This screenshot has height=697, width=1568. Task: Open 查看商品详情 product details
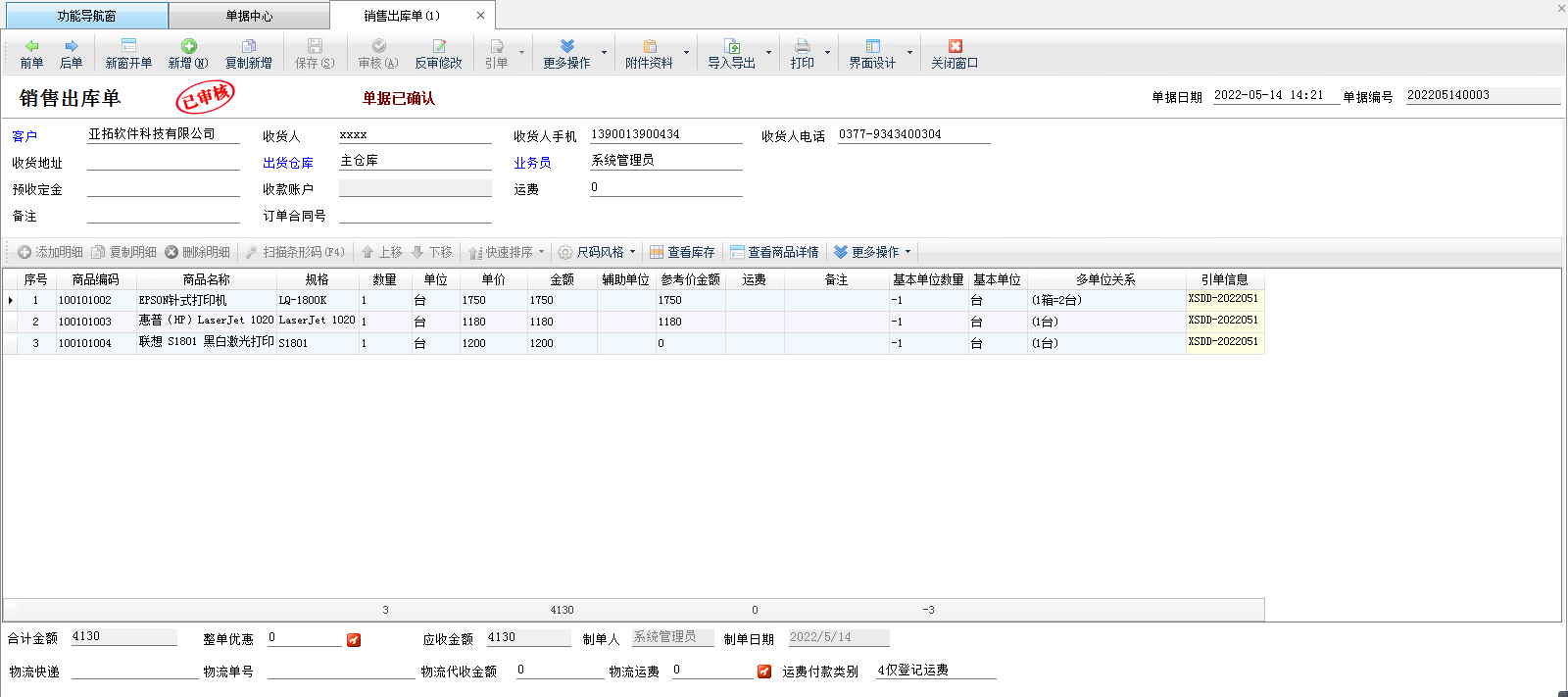[774, 252]
